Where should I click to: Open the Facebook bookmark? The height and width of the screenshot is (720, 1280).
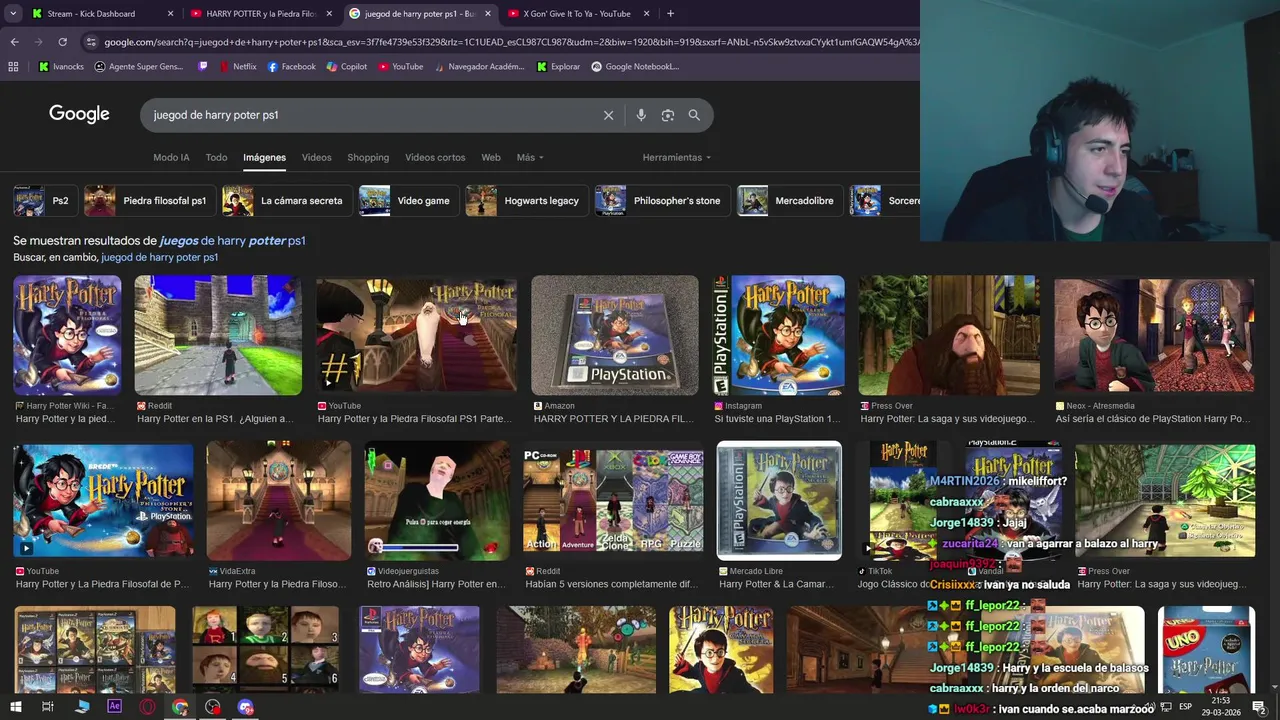point(291,67)
